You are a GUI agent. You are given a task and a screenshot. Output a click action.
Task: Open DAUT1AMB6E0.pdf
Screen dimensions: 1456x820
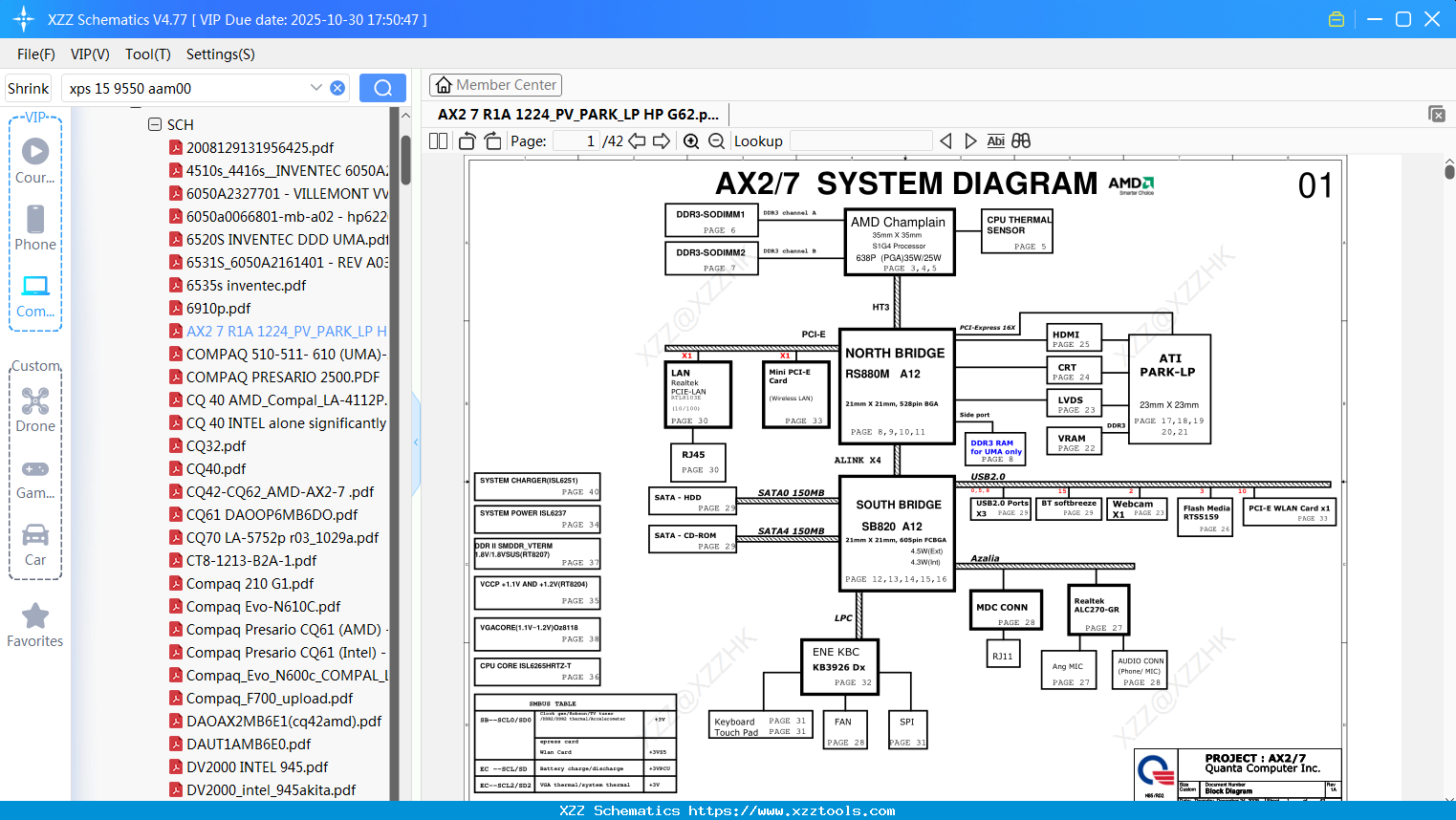tap(249, 744)
